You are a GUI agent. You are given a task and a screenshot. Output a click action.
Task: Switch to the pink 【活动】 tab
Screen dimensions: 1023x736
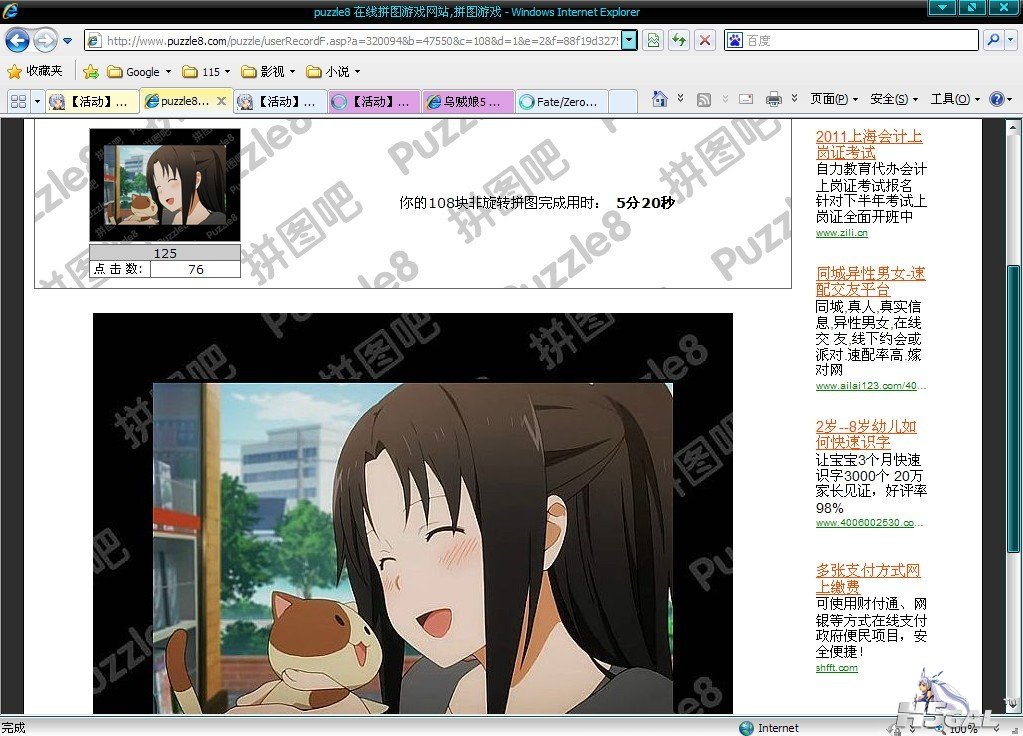coord(374,101)
